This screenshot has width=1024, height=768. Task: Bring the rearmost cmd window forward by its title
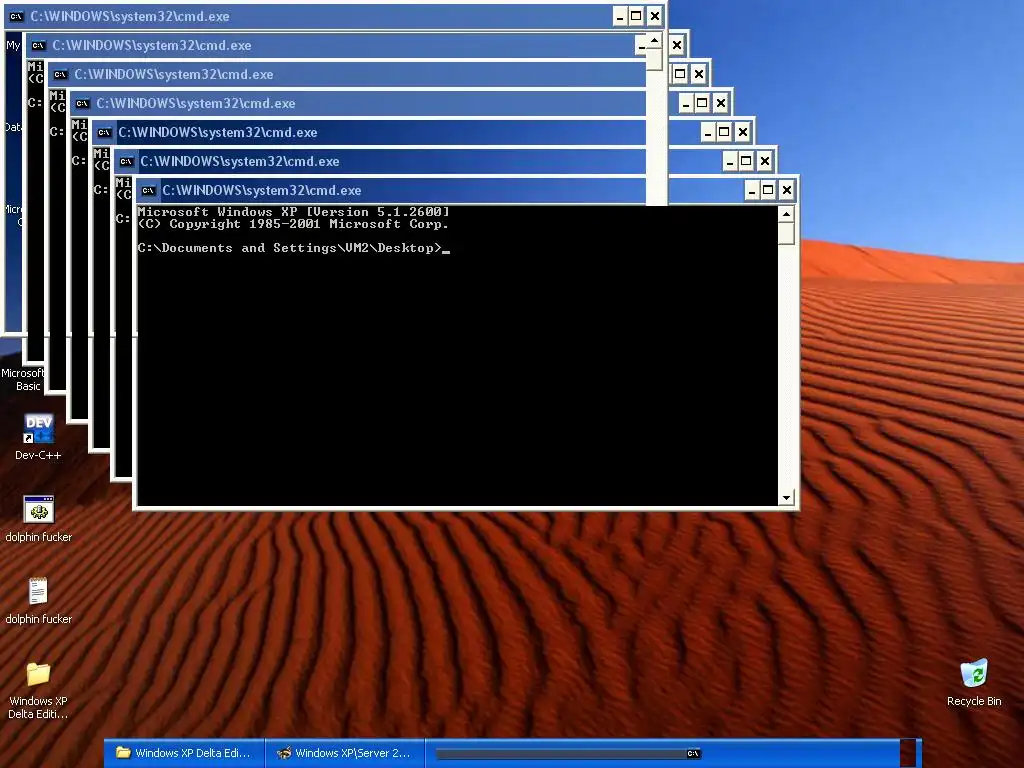point(130,16)
